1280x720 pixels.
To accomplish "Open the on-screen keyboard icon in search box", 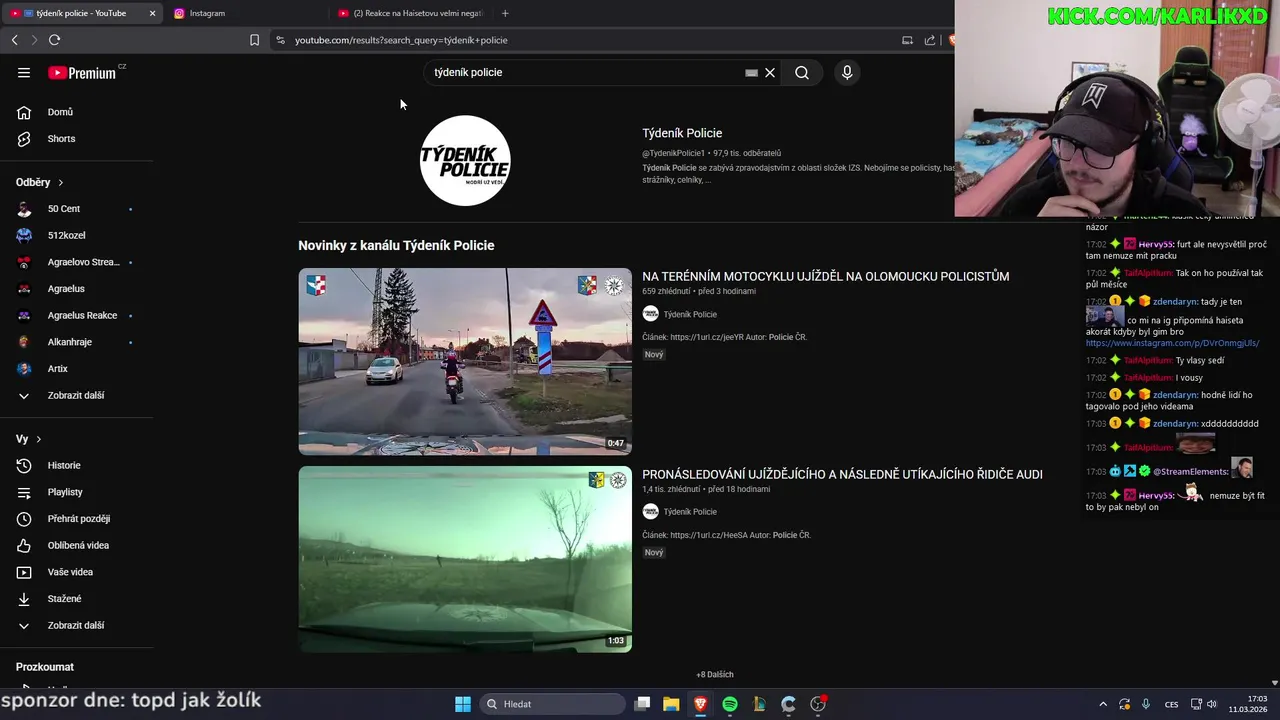I will pyautogui.click(x=751, y=72).
